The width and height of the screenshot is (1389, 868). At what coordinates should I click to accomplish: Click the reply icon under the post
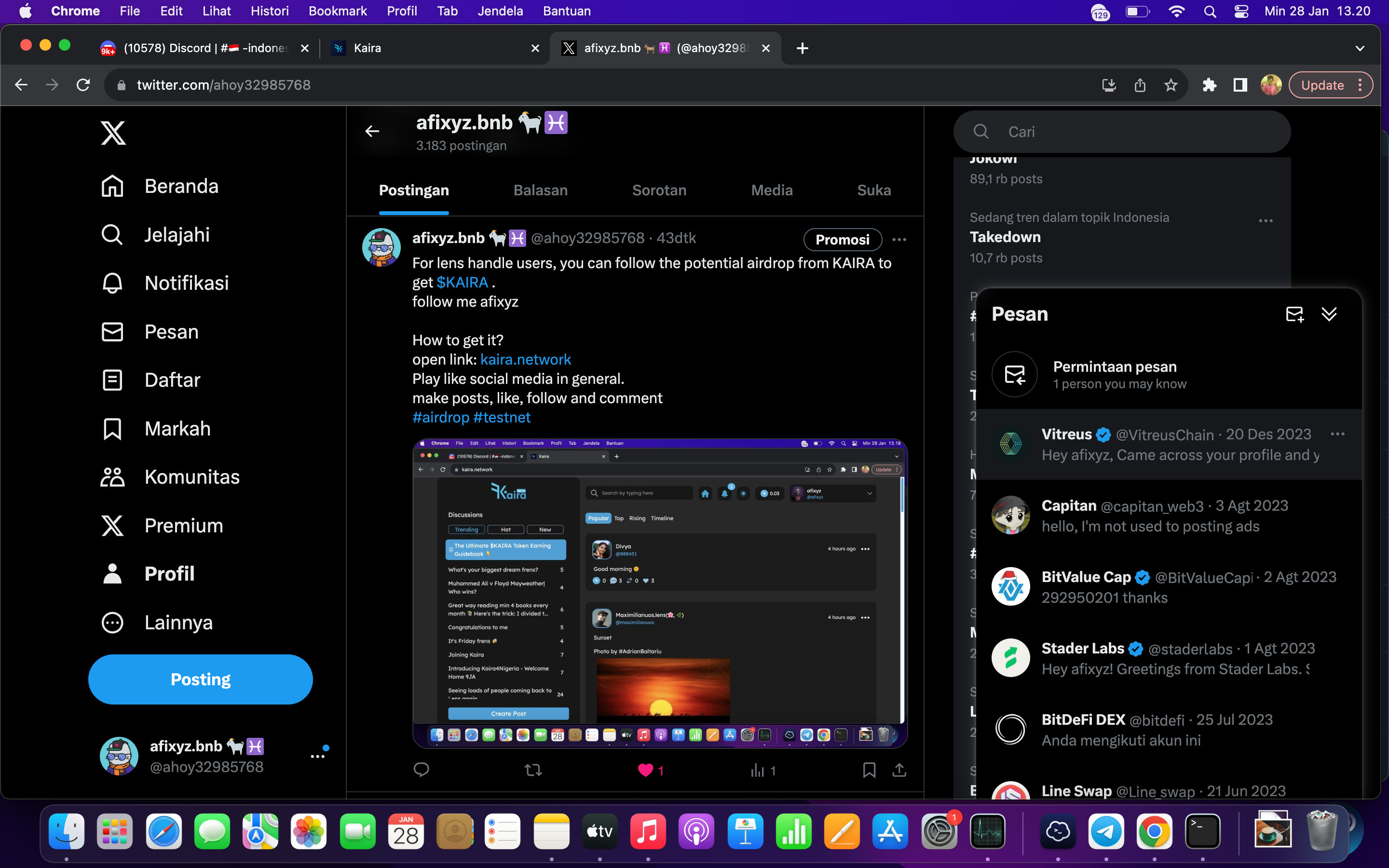click(x=422, y=770)
